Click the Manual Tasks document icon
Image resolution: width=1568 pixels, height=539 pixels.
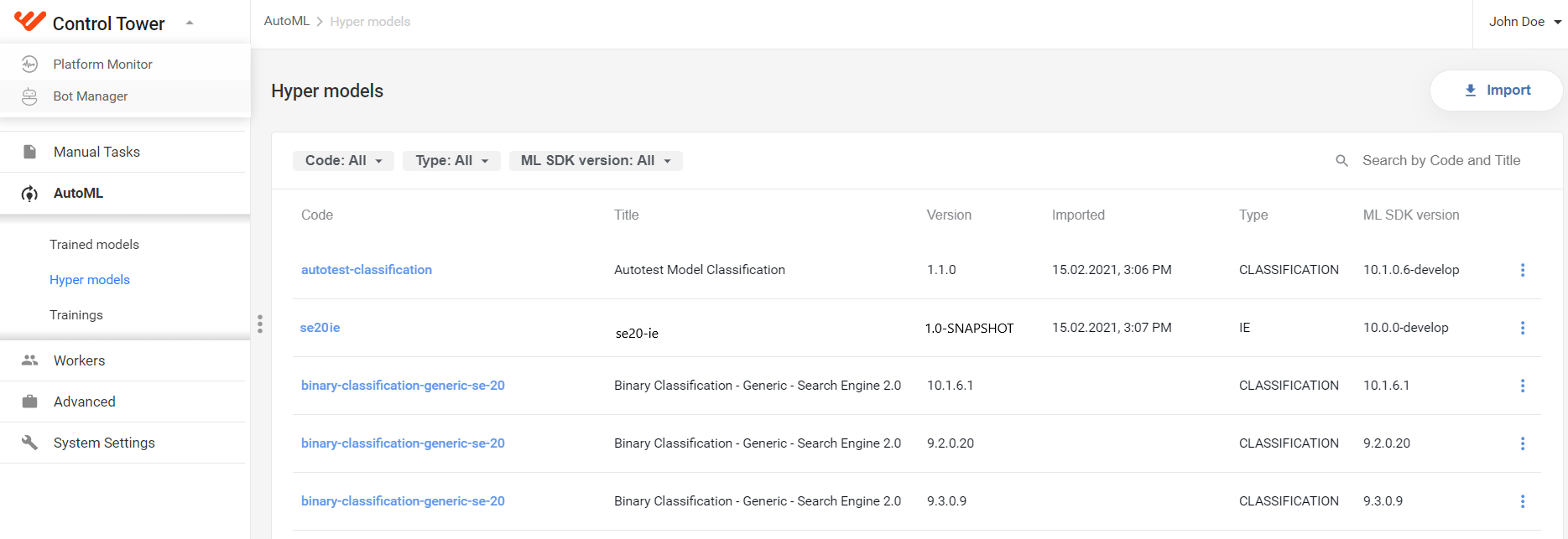30,152
